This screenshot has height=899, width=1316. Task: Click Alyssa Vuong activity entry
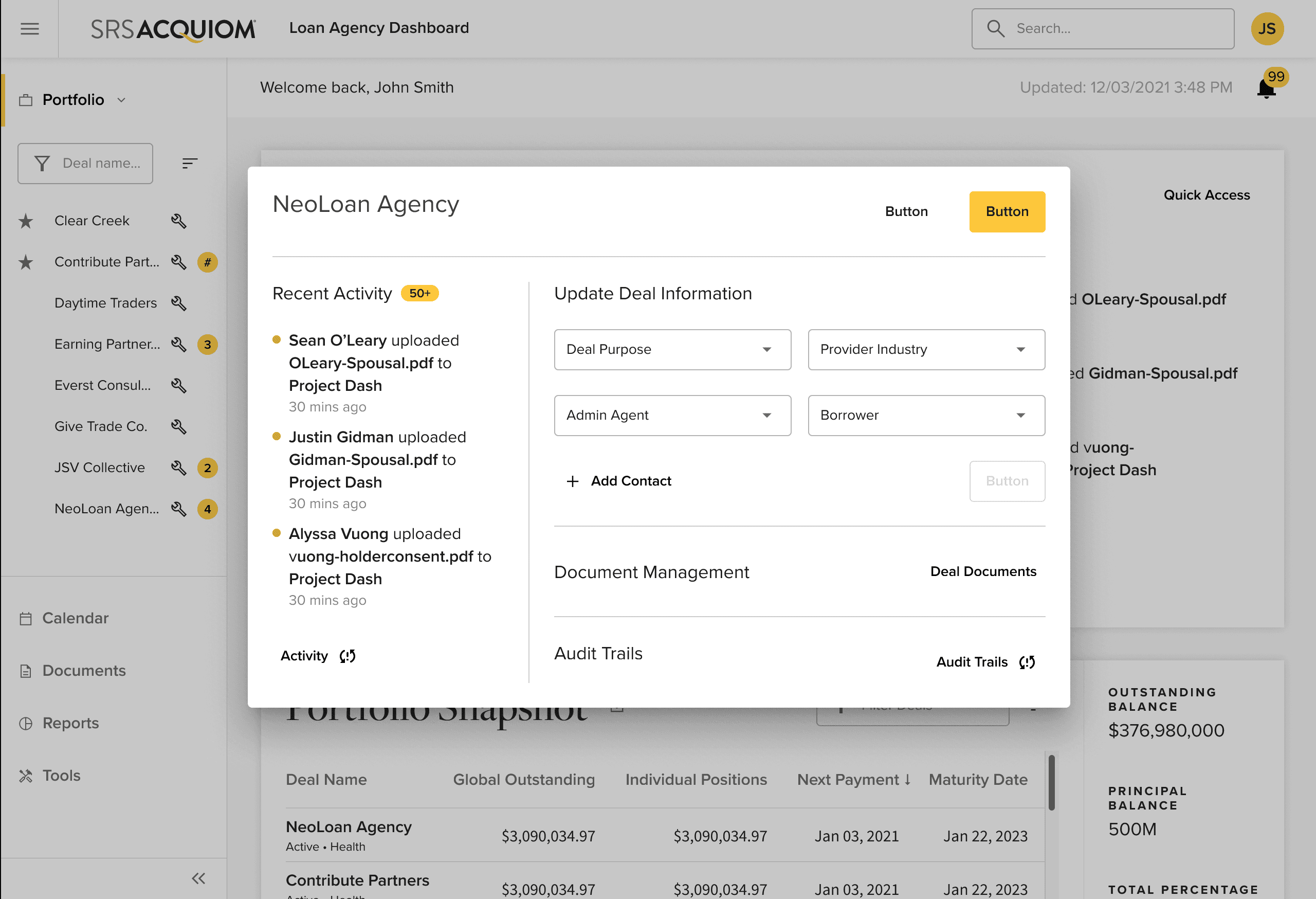[x=382, y=566]
